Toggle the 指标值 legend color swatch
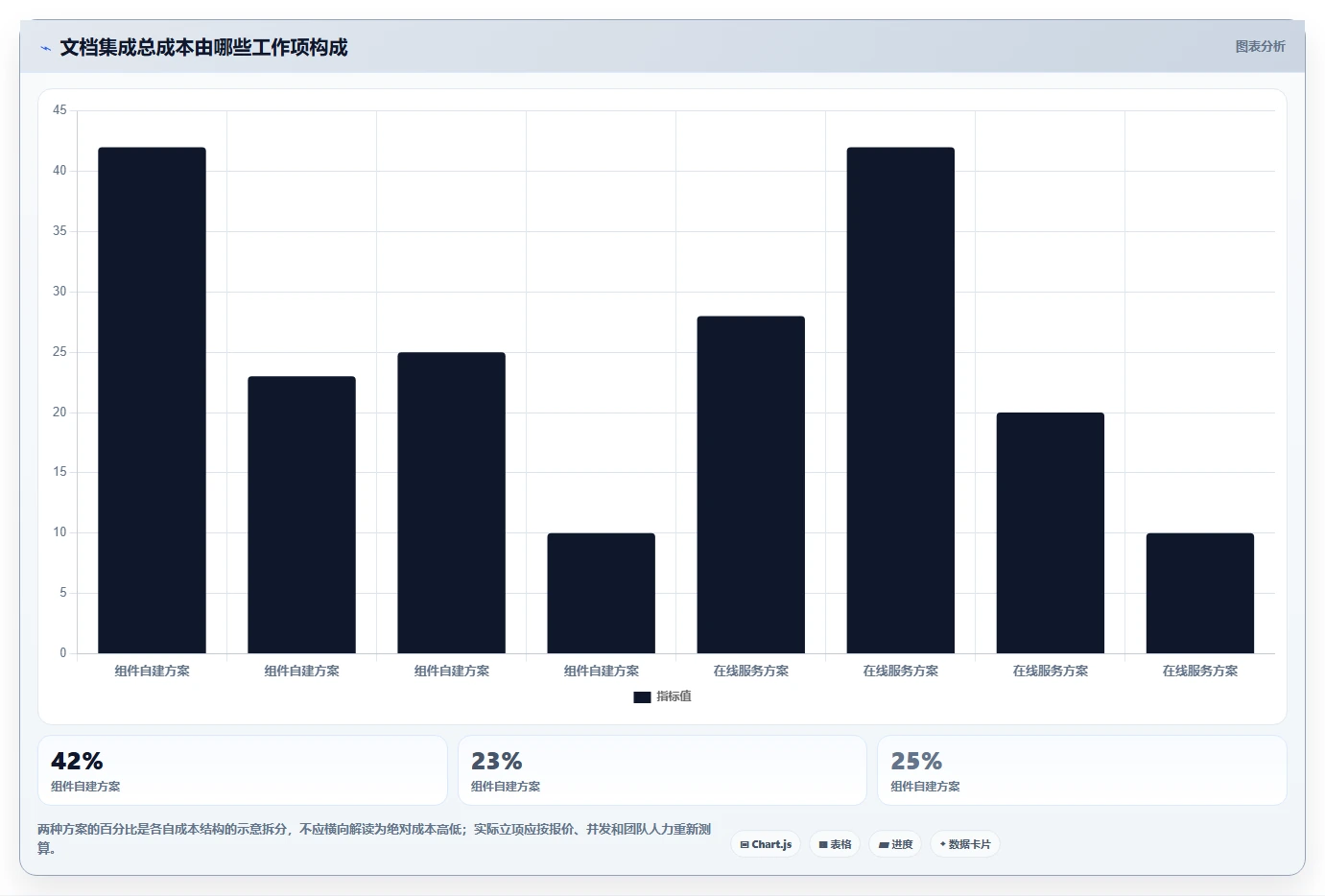Screen dimensions: 1325x896 642,697
